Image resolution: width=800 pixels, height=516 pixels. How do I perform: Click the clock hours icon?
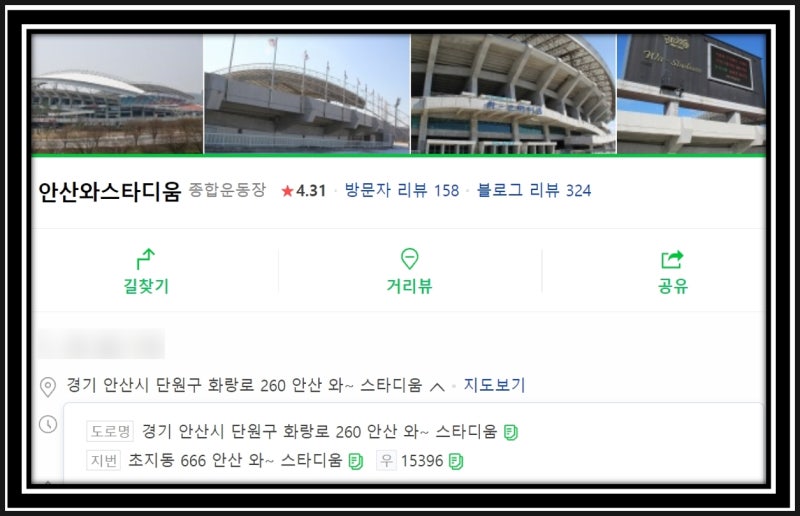pyautogui.click(x=48, y=424)
